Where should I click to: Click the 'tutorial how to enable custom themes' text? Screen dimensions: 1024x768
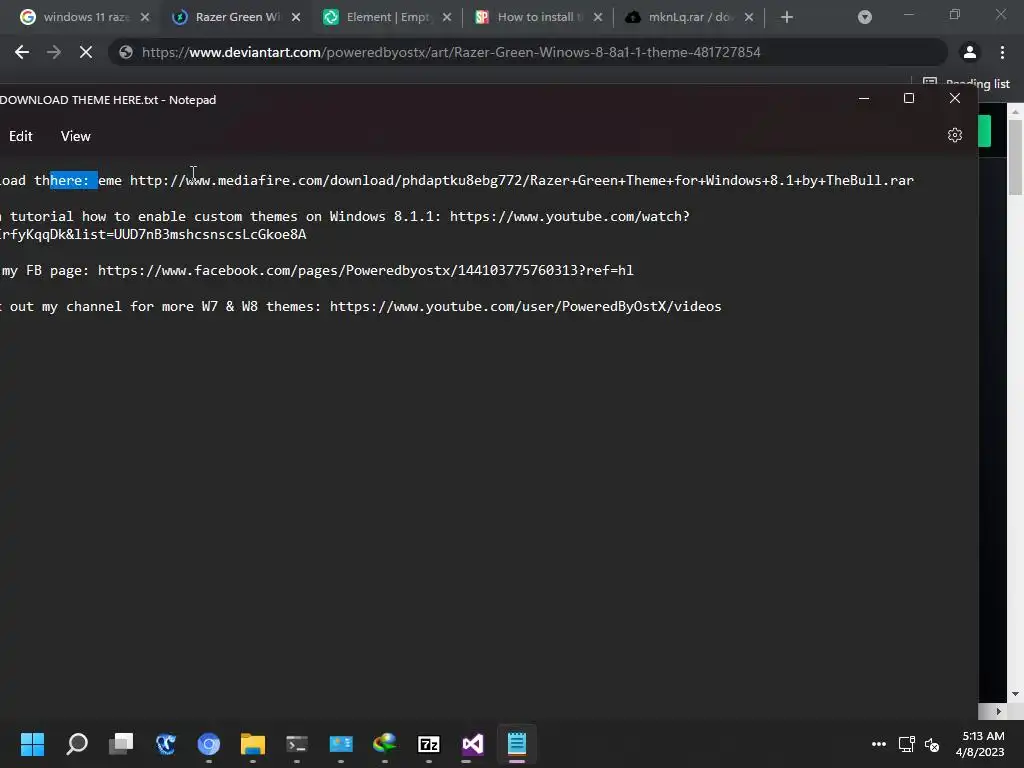[x=153, y=216]
